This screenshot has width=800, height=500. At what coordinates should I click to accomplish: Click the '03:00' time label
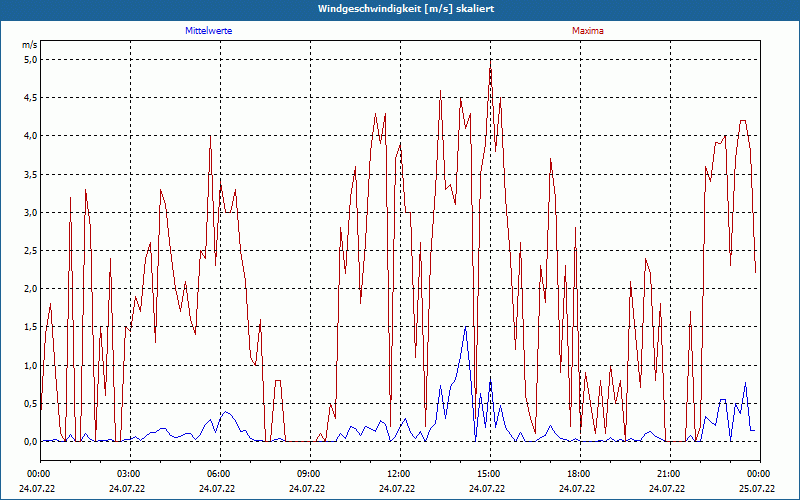130,474
